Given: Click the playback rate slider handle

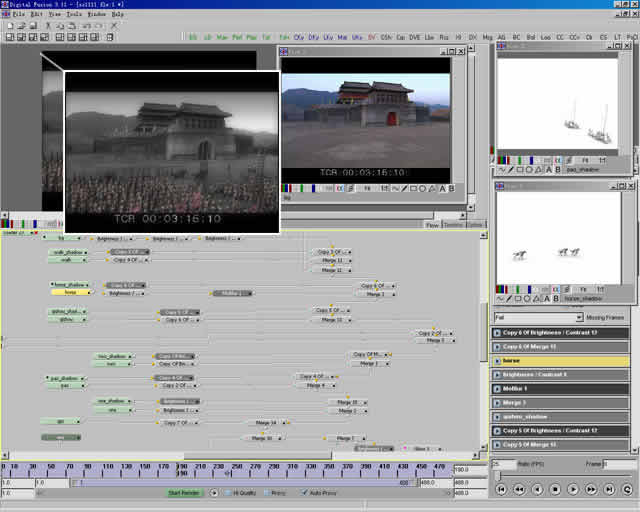Looking at the screenshot, I should pyautogui.click(x=498, y=476).
